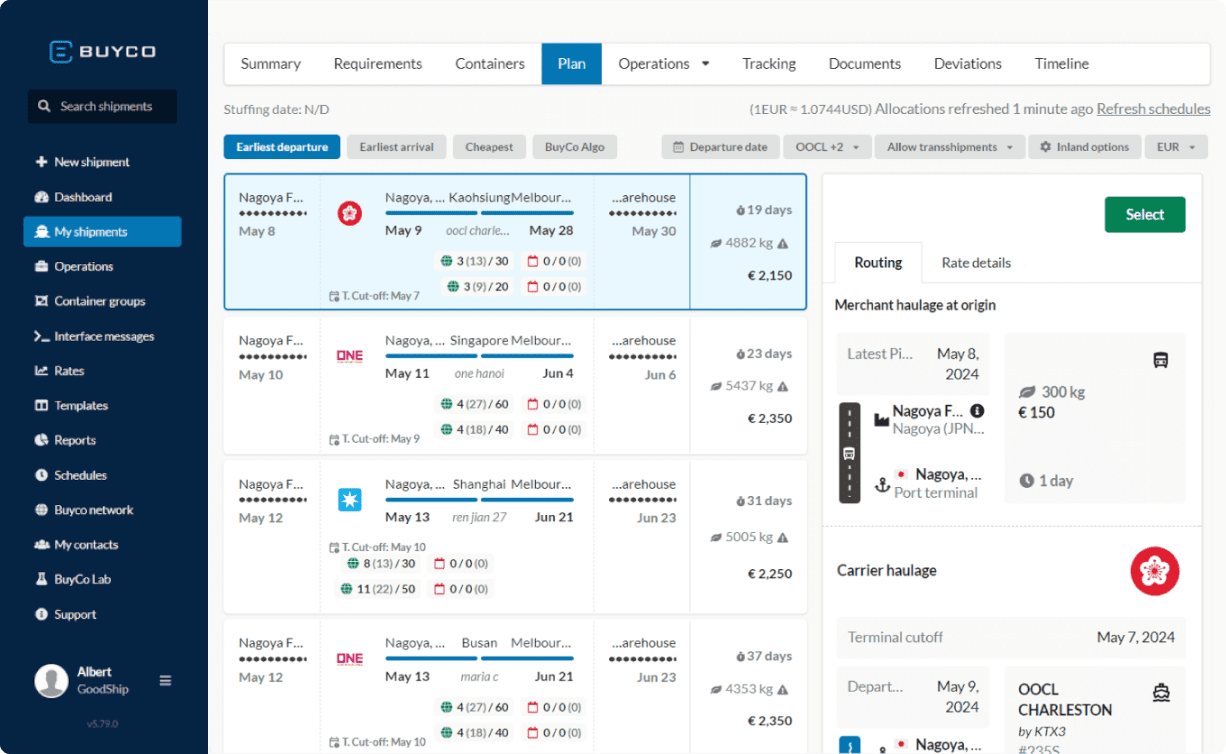Open the Tracking tab

(x=768, y=63)
